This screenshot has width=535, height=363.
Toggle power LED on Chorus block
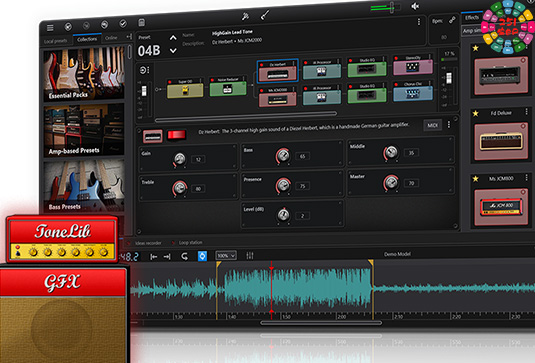(x=396, y=85)
